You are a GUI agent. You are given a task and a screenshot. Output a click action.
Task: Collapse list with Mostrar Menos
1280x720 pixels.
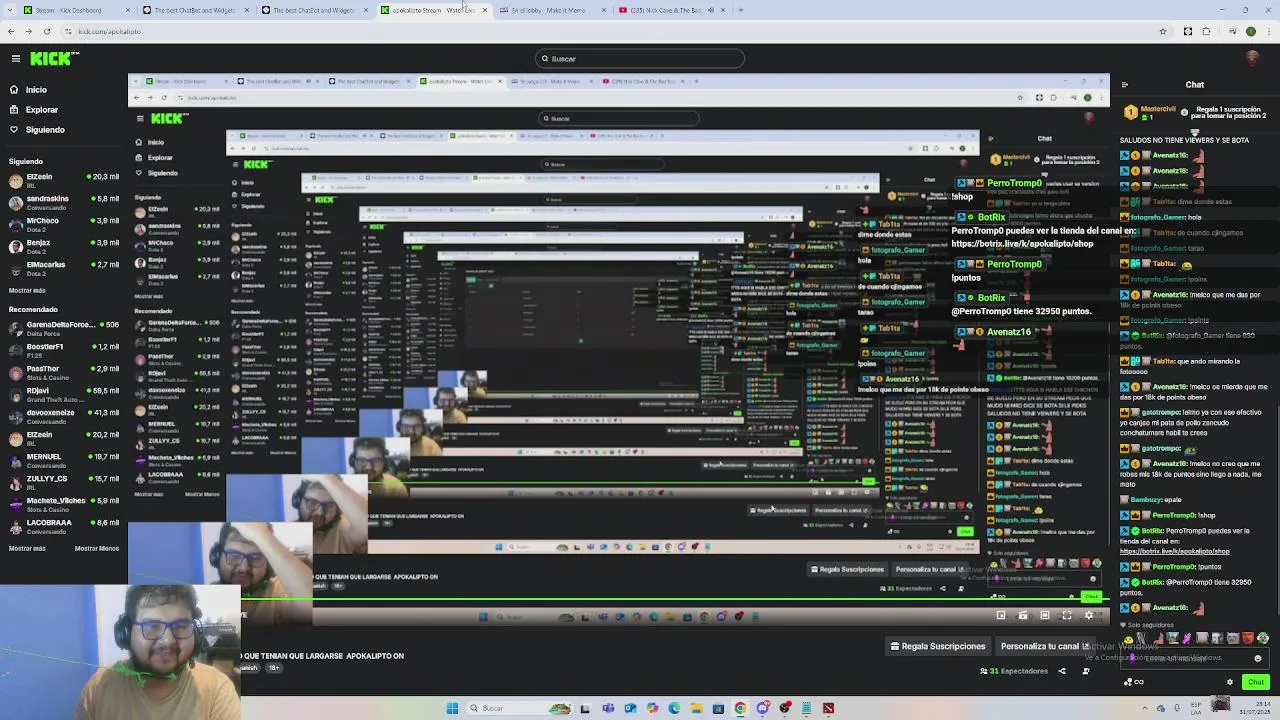pyautogui.click(x=97, y=548)
